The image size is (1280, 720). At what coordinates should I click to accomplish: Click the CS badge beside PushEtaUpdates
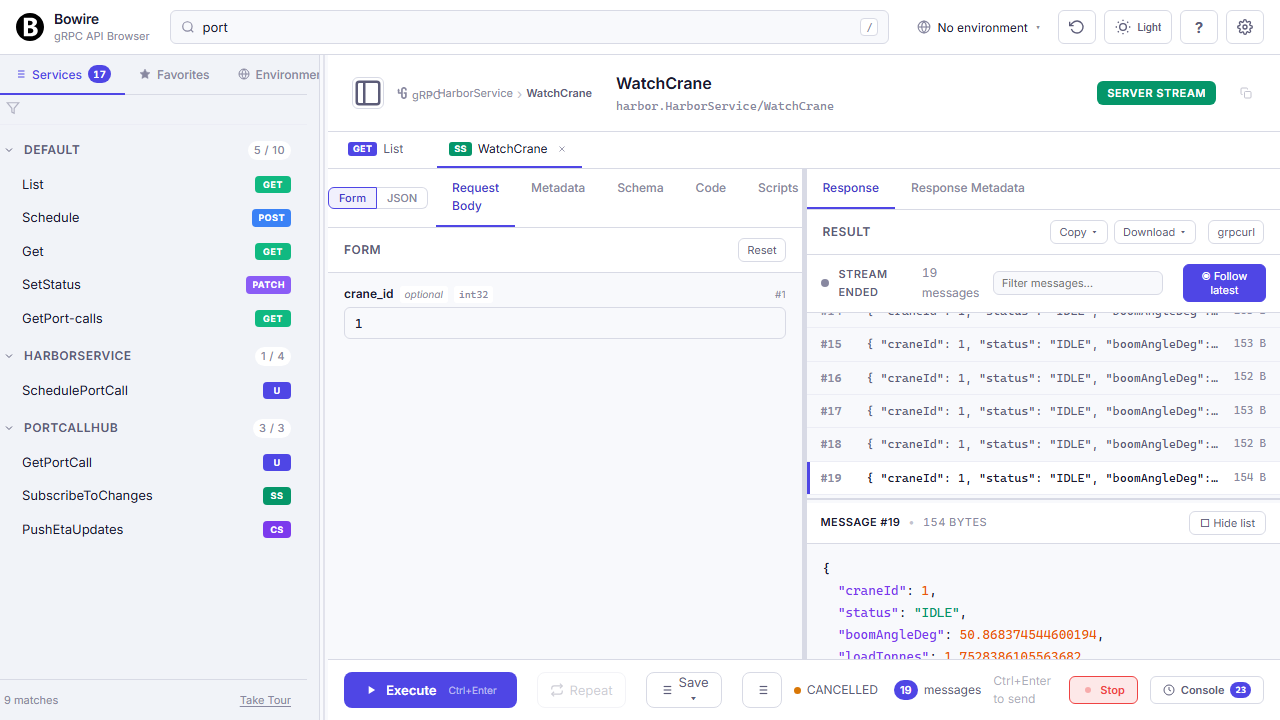[x=277, y=530]
